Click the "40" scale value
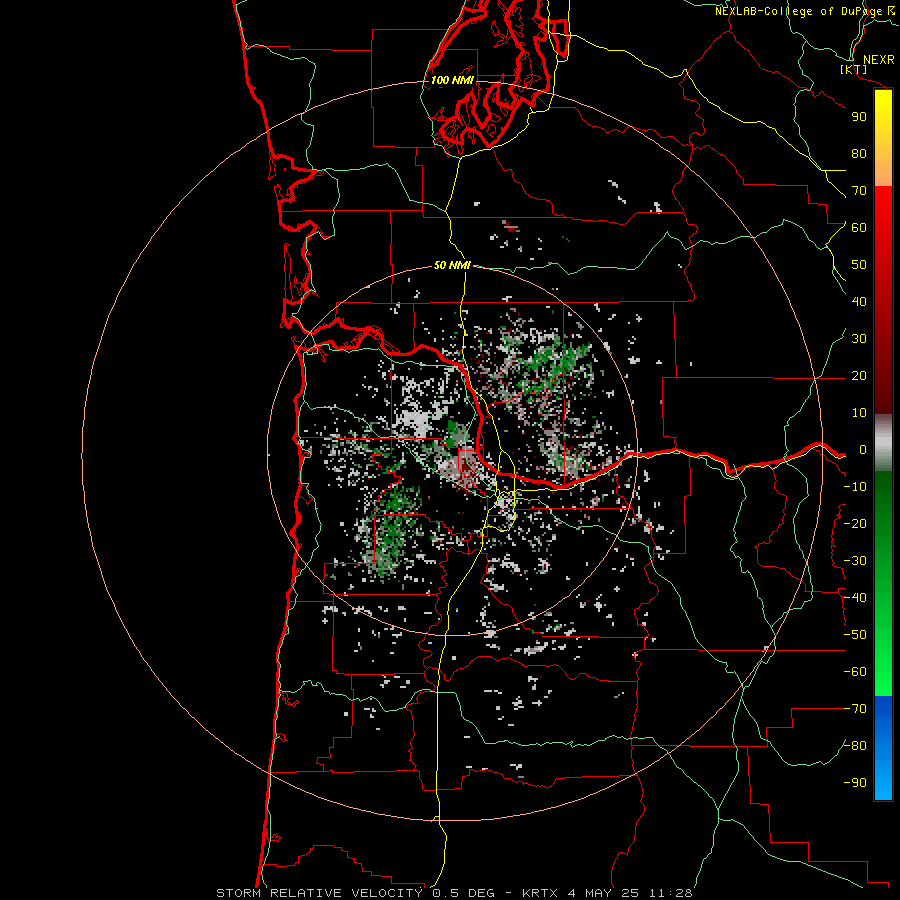900x900 pixels. tap(859, 302)
